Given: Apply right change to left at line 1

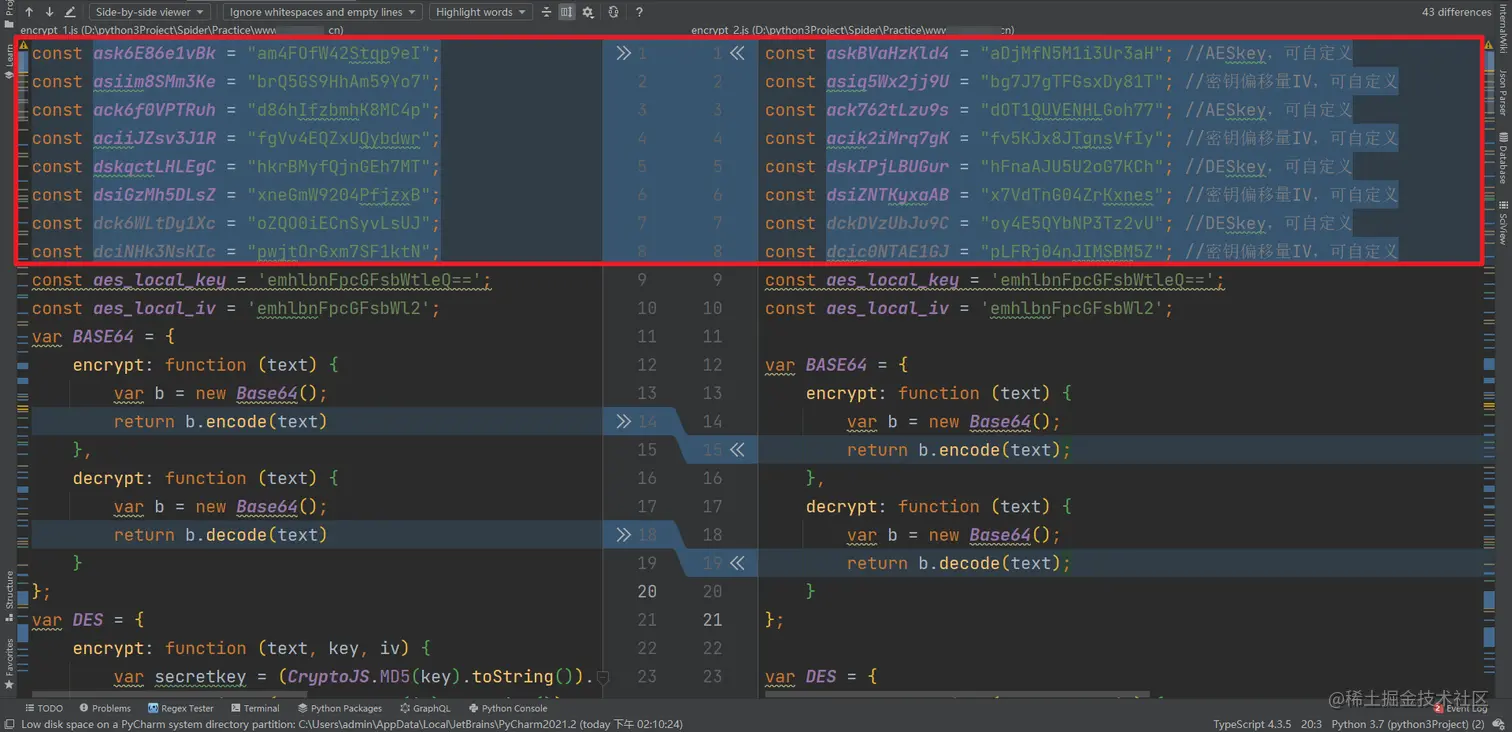Looking at the screenshot, I should (737, 53).
